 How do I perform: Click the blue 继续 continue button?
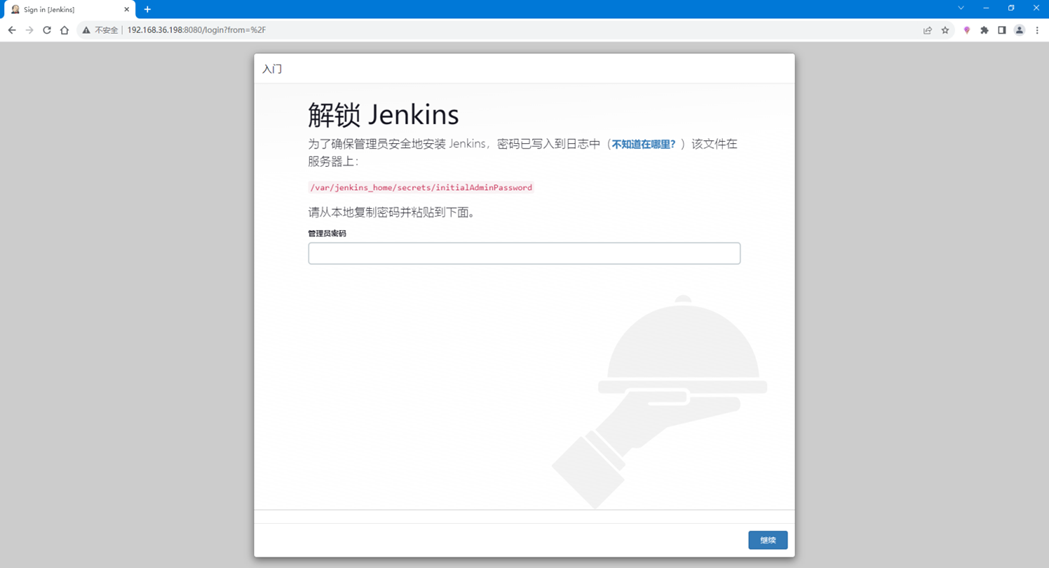pos(767,540)
